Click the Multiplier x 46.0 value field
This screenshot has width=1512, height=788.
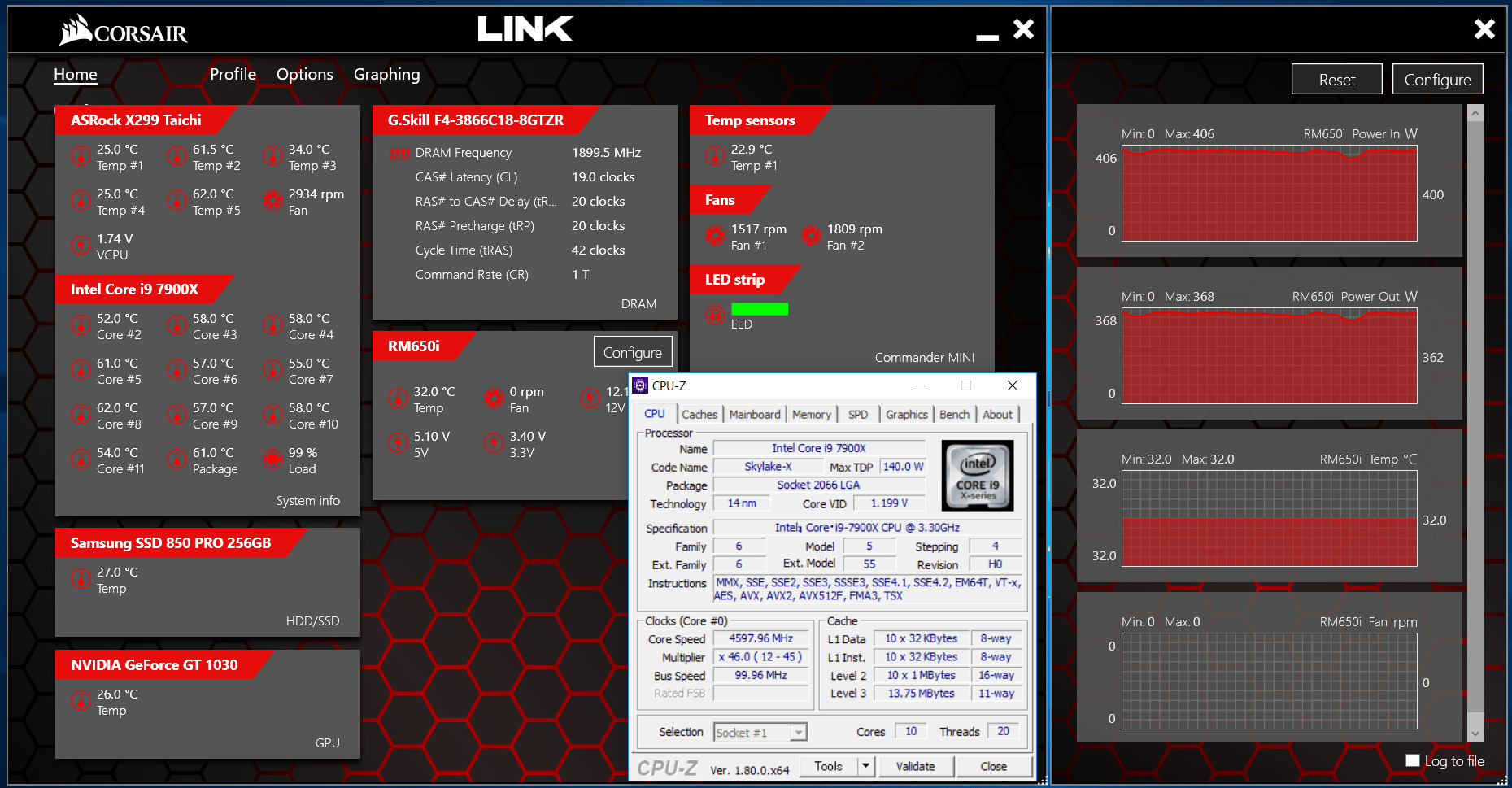[x=760, y=657]
